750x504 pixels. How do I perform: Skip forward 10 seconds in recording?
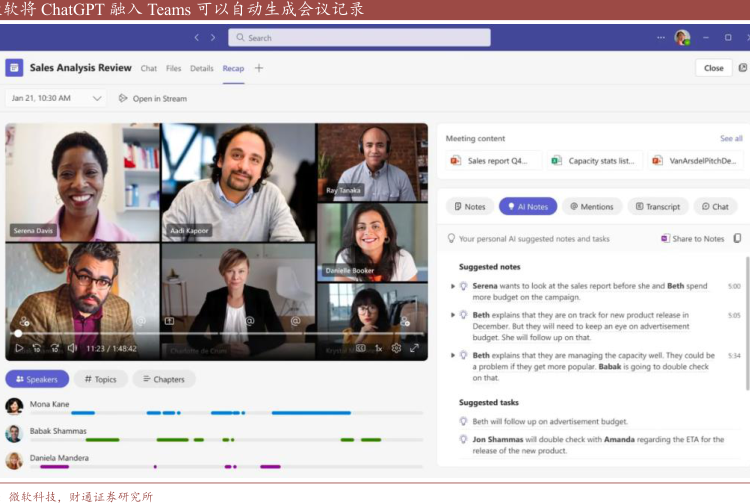[x=55, y=348]
